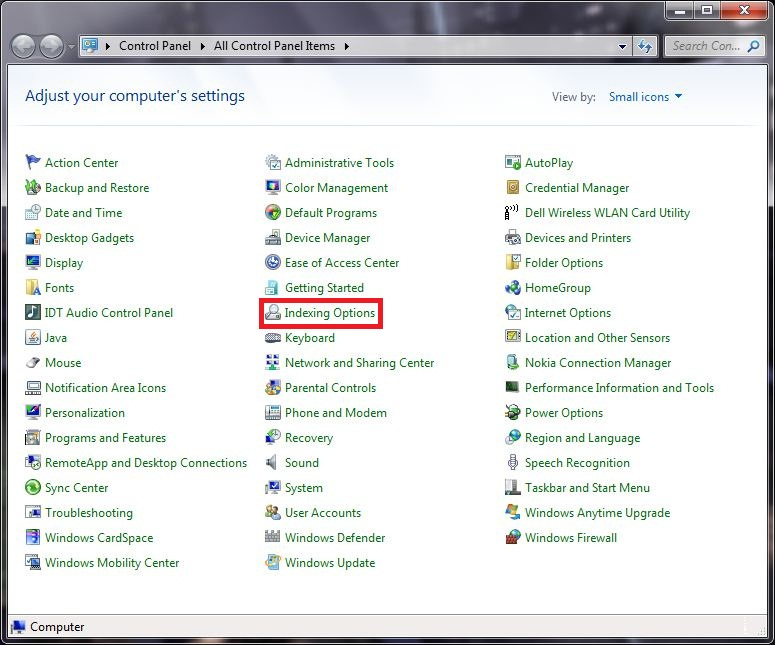Click the HomeGroup spheres icon
Image resolution: width=775 pixels, height=645 pixels.
click(513, 287)
